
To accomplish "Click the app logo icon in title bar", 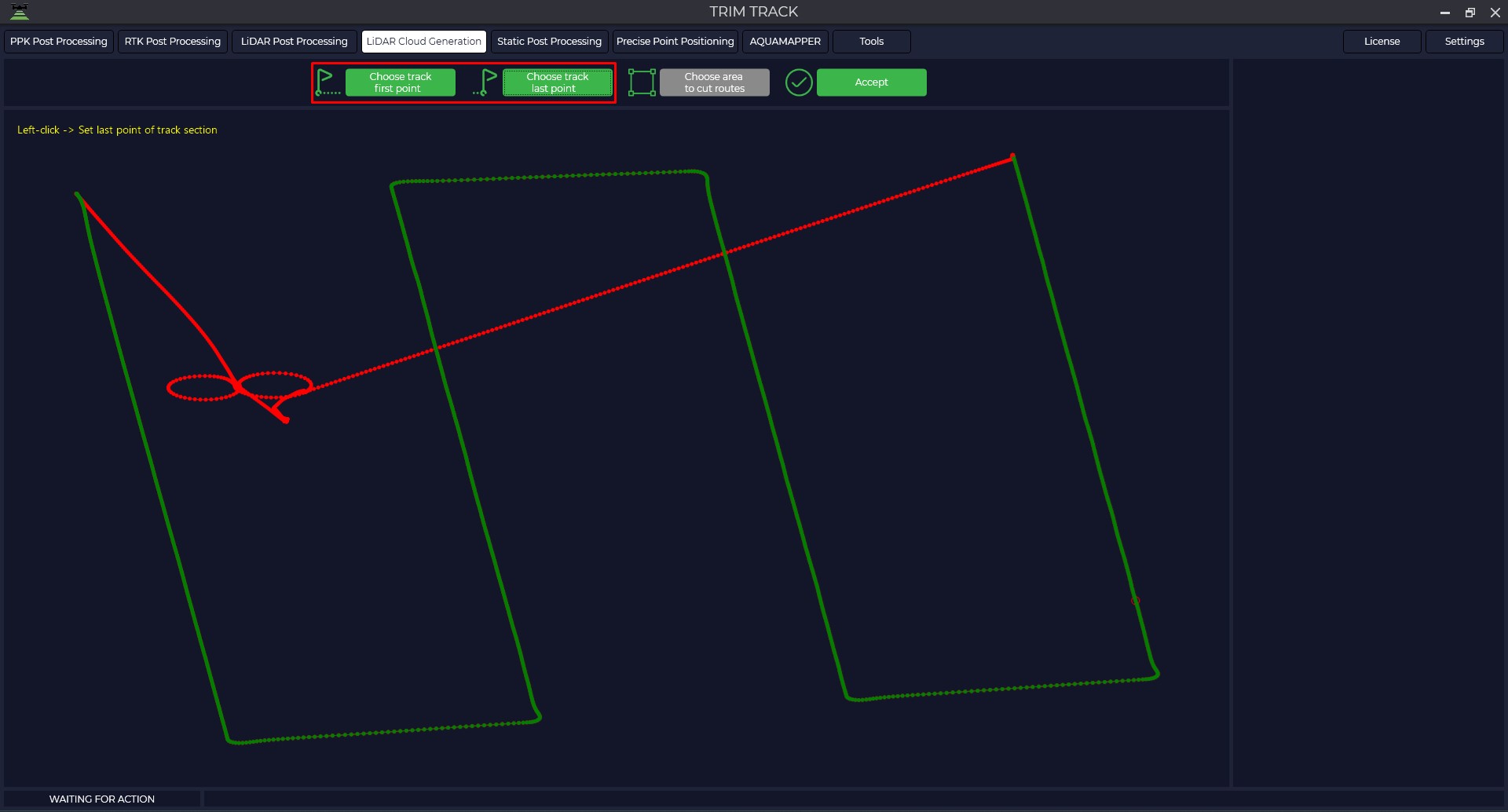I will 20,12.
